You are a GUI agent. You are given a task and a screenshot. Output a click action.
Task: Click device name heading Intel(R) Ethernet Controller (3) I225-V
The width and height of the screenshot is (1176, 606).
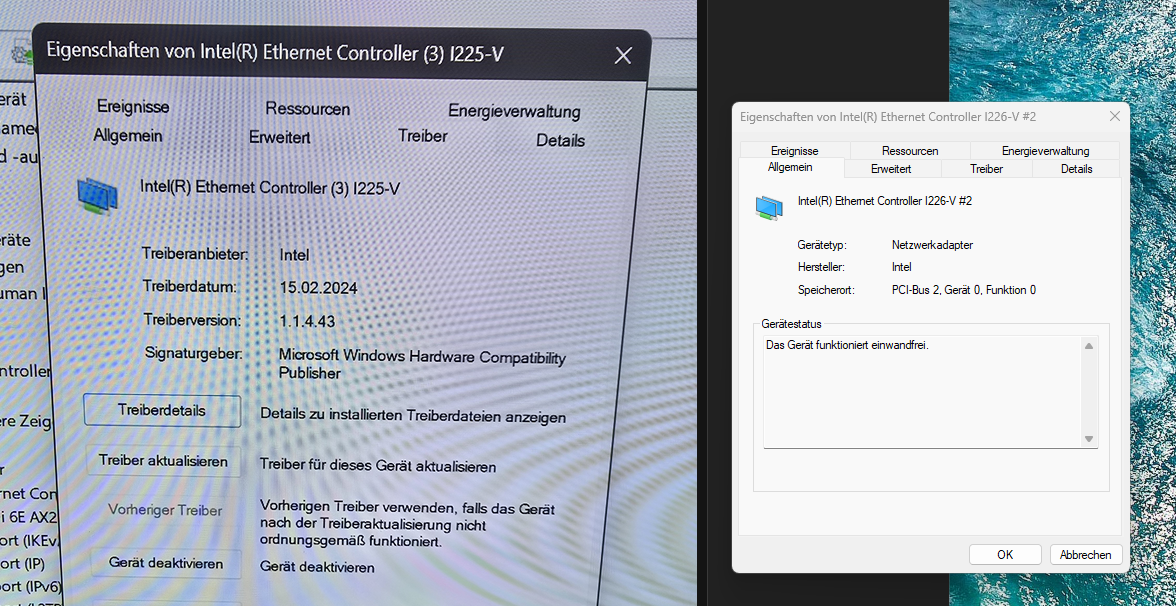(270, 188)
